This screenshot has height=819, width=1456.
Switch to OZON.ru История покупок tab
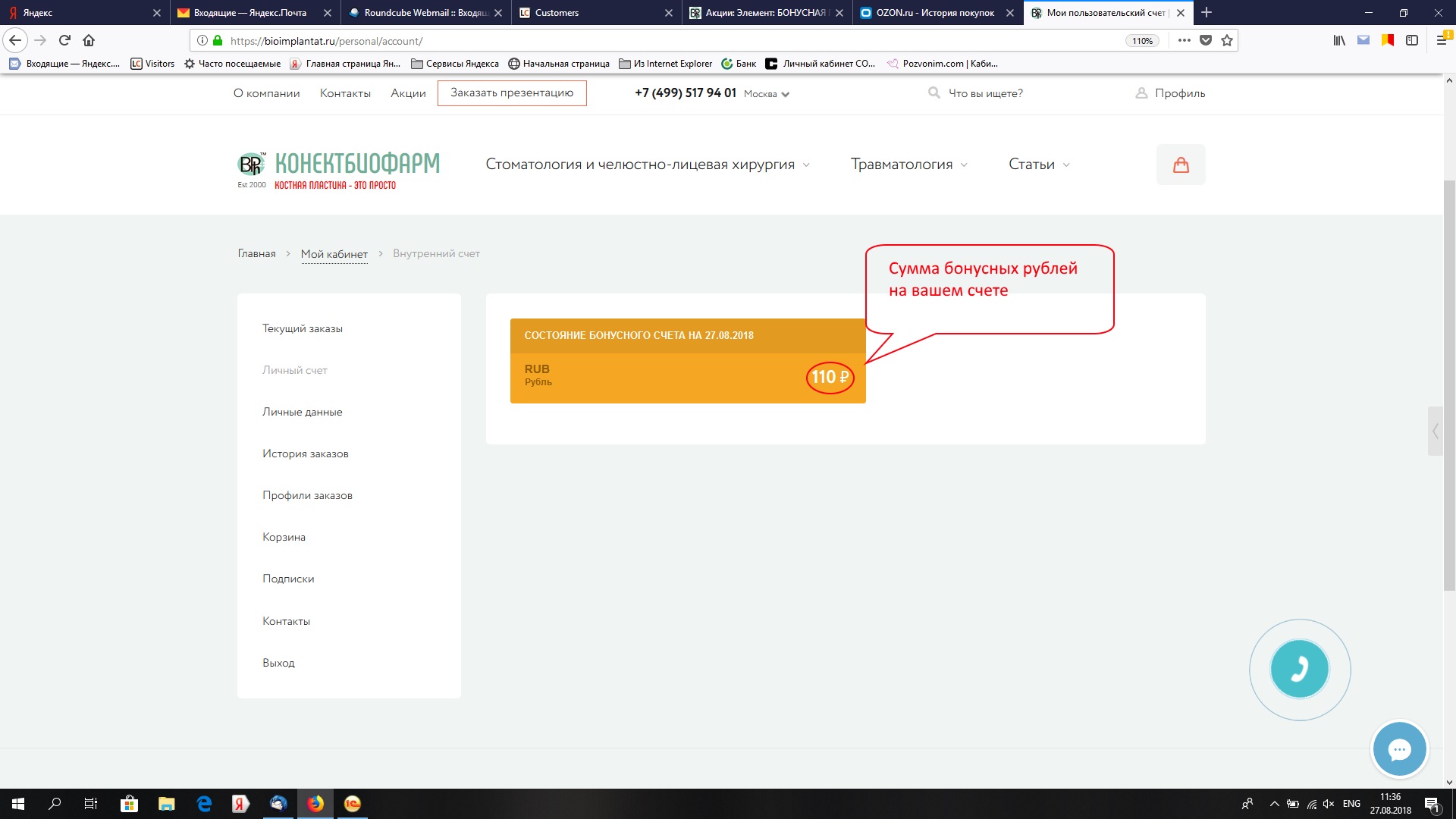point(934,13)
